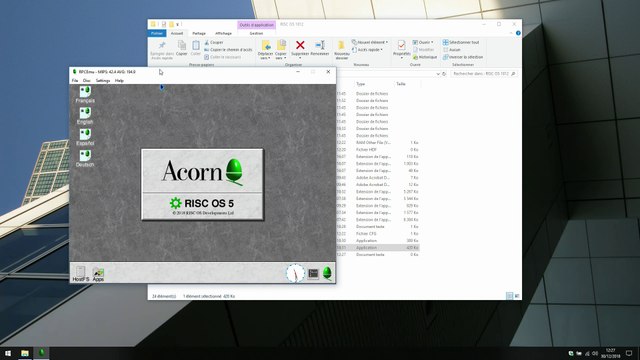
Task: Click the blue help icon in Explorer
Action: click(518, 33)
